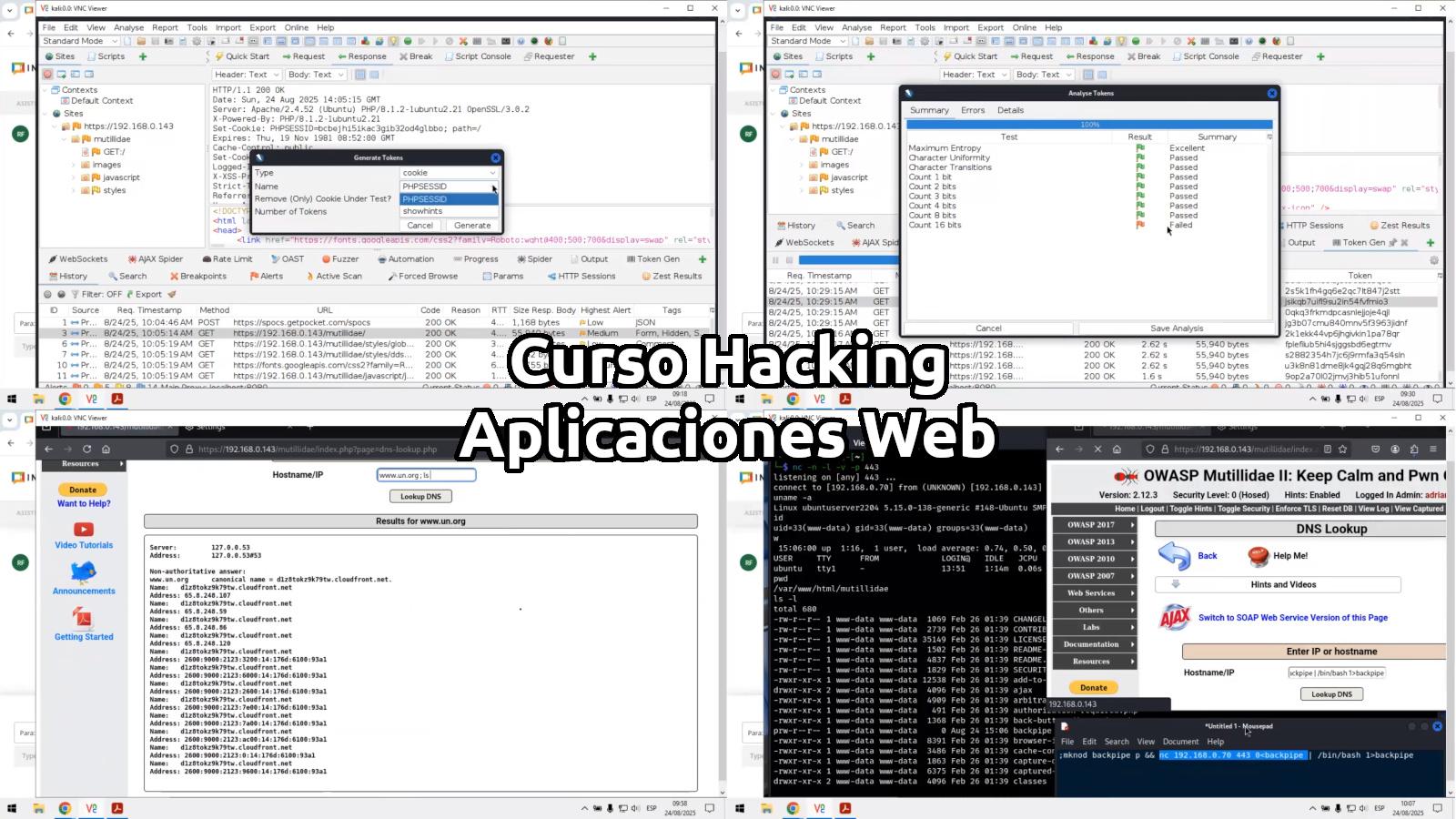Click Toggle Hints in the Mutillidae top menu
1456x819 pixels.
pyautogui.click(x=1190, y=509)
